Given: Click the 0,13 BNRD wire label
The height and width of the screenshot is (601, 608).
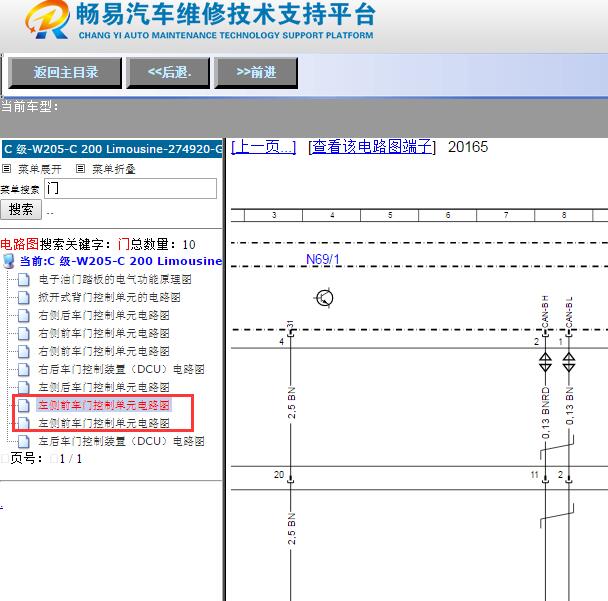Looking at the screenshot, I should [x=546, y=413].
